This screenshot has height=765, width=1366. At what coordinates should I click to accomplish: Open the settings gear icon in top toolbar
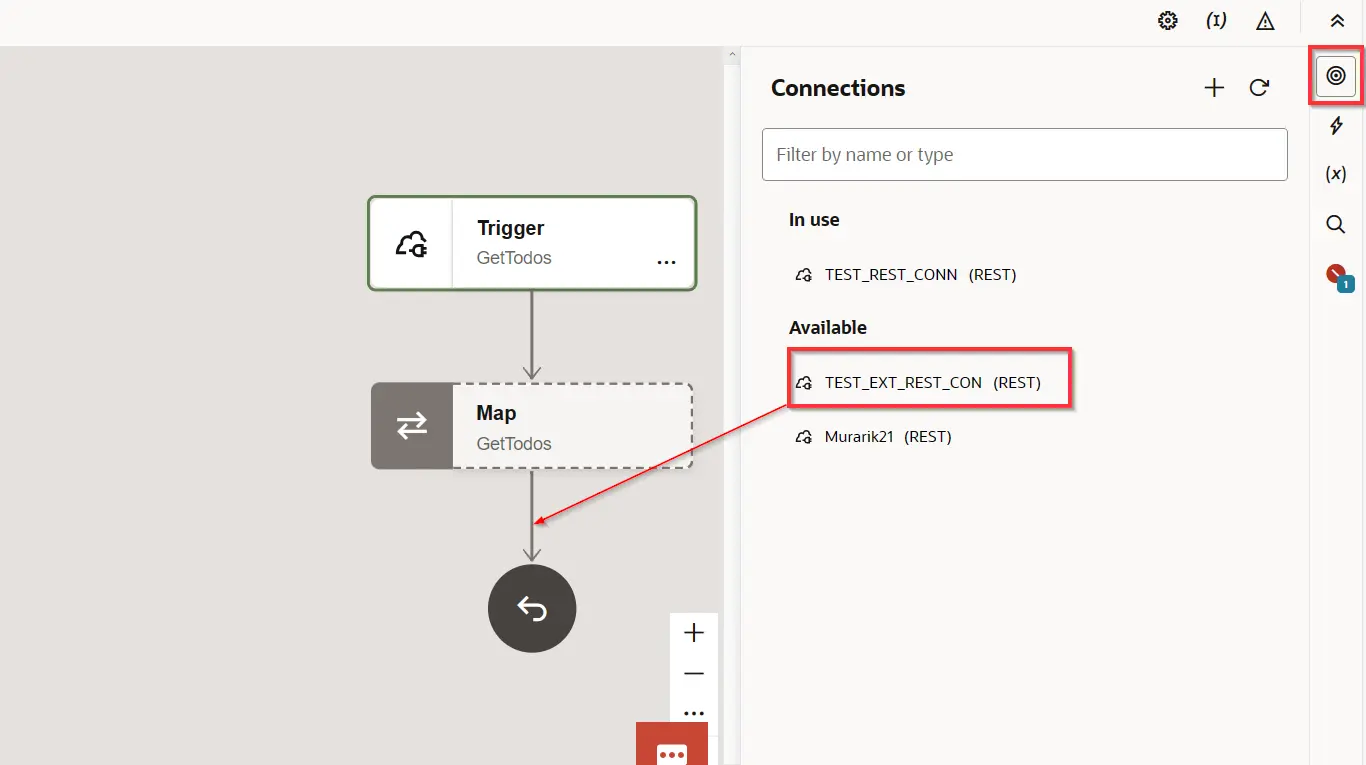[x=1167, y=21]
